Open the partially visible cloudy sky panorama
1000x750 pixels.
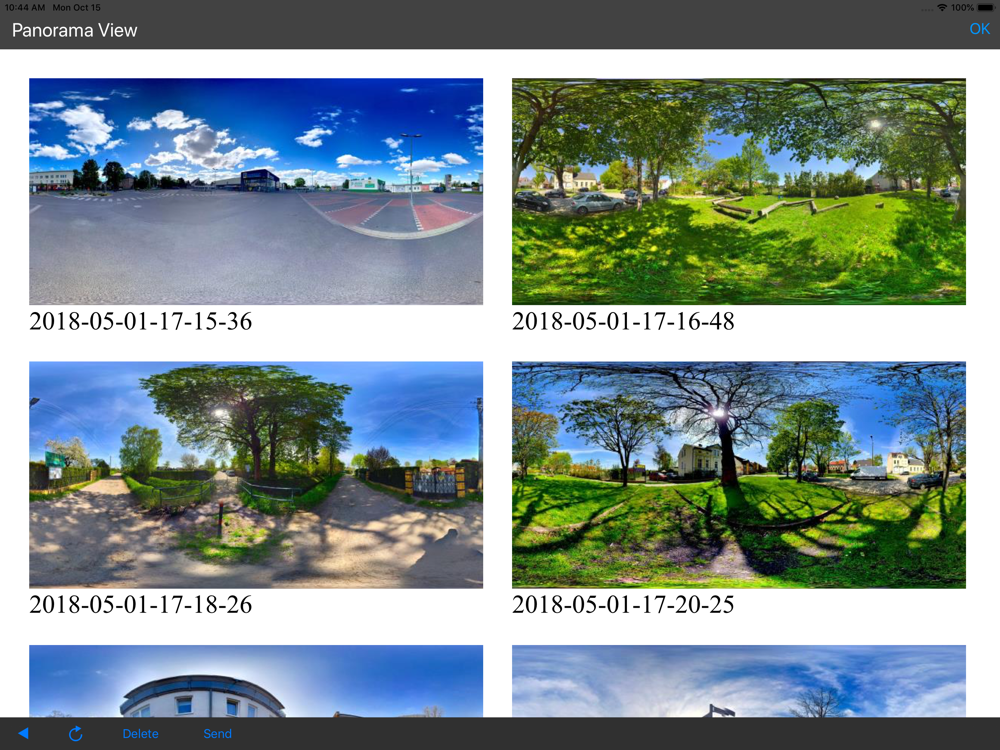point(739,681)
